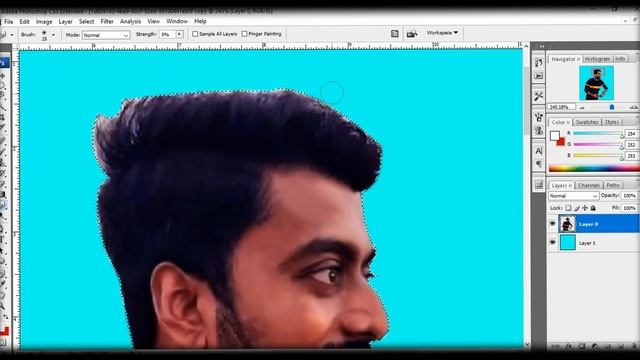Open the Edit menu

(x=24, y=21)
